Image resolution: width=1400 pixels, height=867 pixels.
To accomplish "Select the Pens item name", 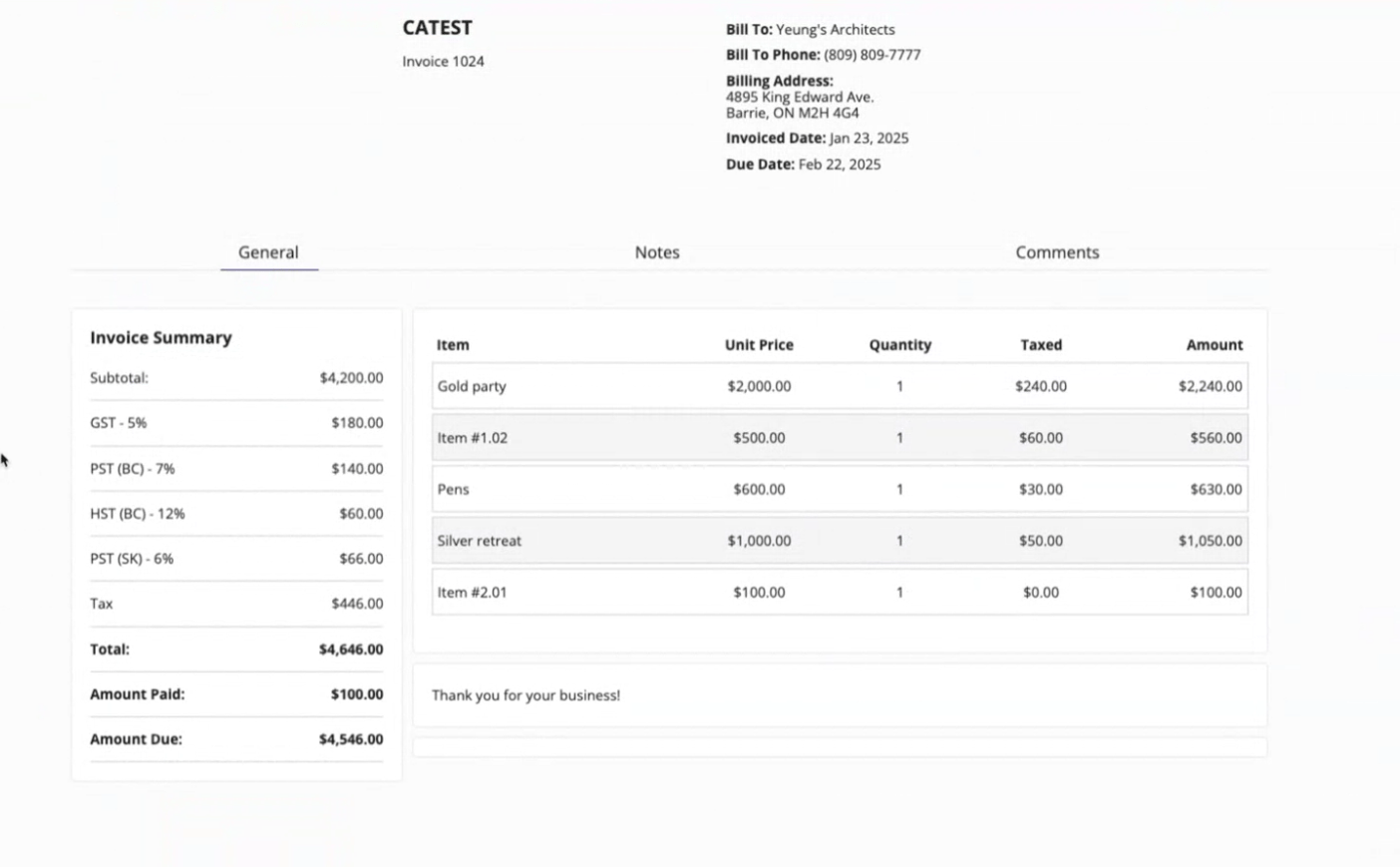I will tap(453, 490).
